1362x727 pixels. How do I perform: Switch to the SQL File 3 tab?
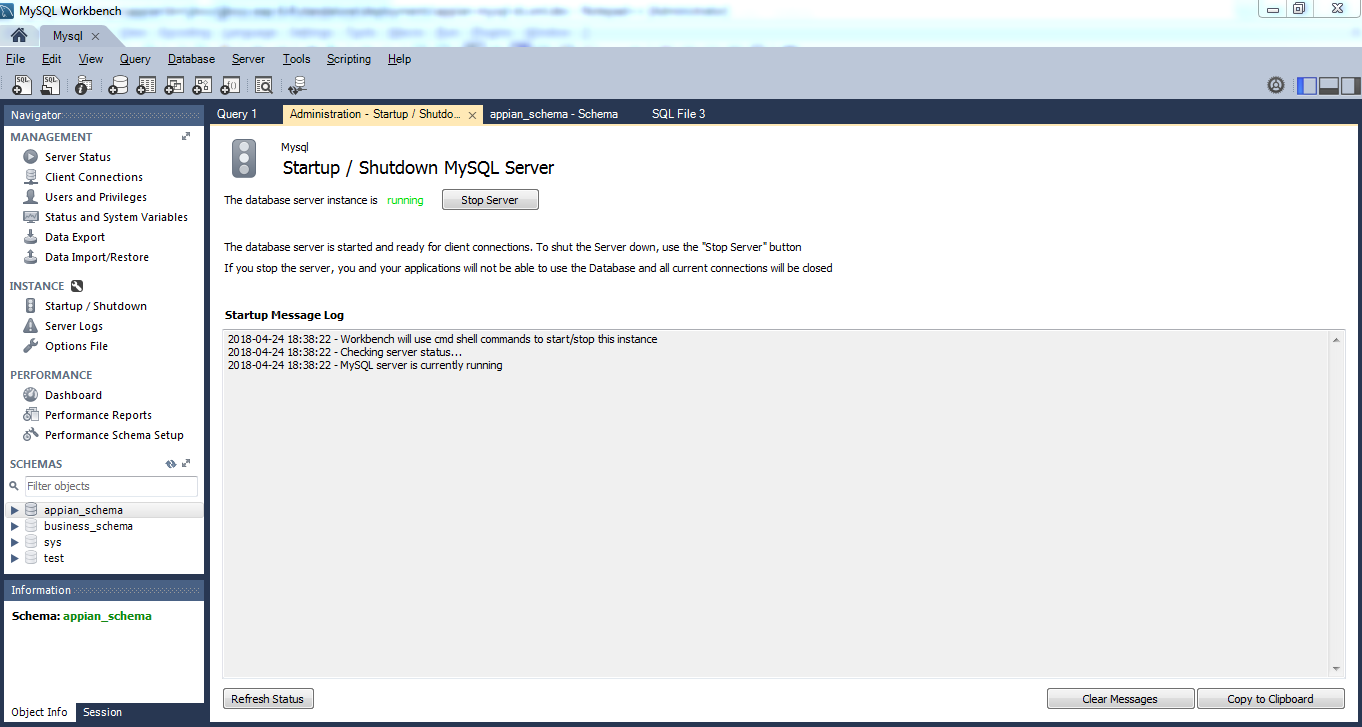pyautogui.click(x=679, y=114)
